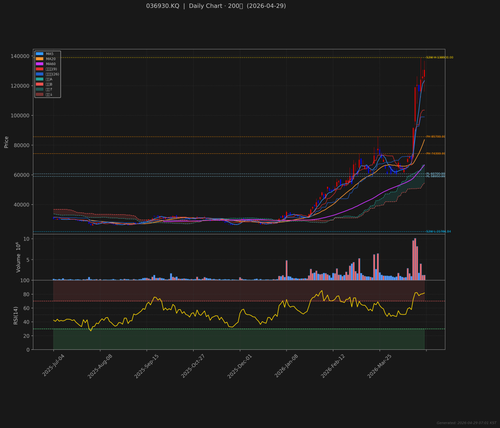Viewport: 500px width, 428px height.
Task: Click the RSI axis tick '80'
Action: pos(26,294)
